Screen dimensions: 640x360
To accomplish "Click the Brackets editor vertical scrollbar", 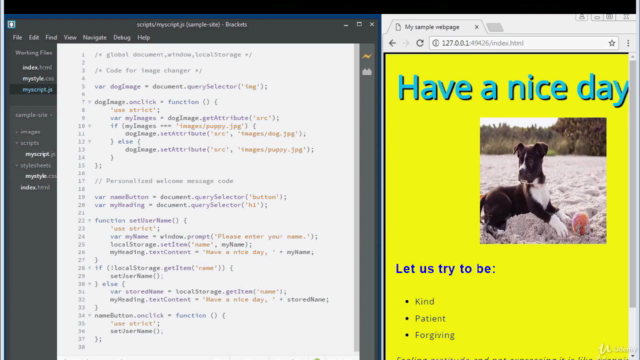I will pyautogui.click(x=356, y=198).
